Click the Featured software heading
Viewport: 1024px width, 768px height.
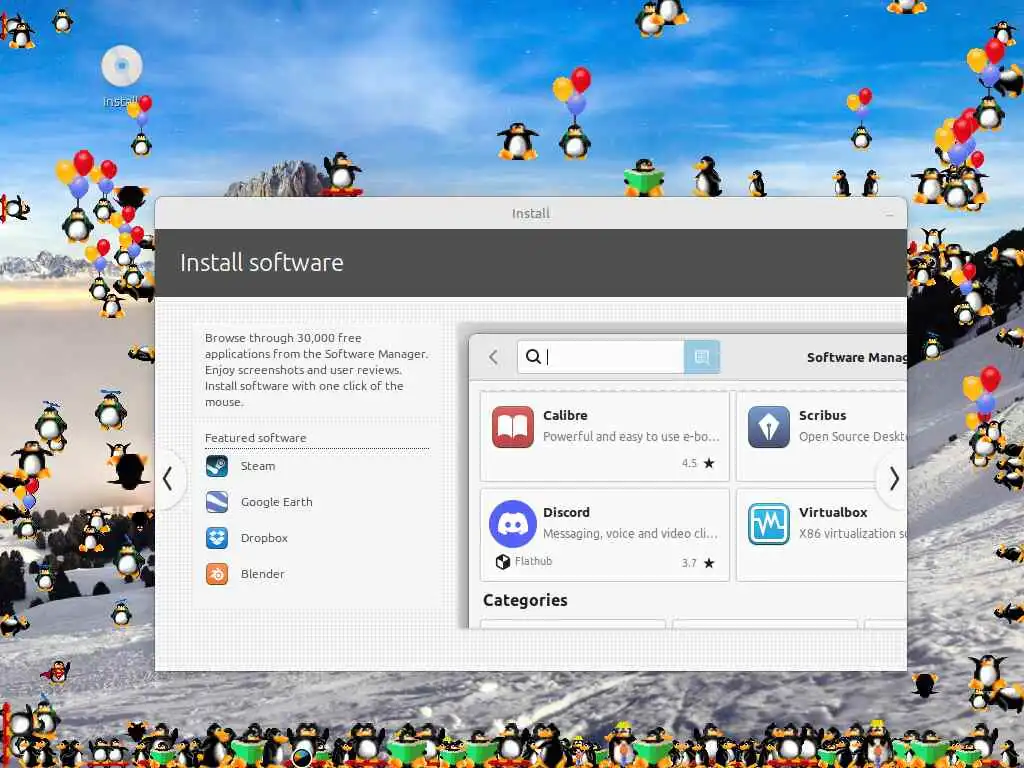[x=255, y=438]
